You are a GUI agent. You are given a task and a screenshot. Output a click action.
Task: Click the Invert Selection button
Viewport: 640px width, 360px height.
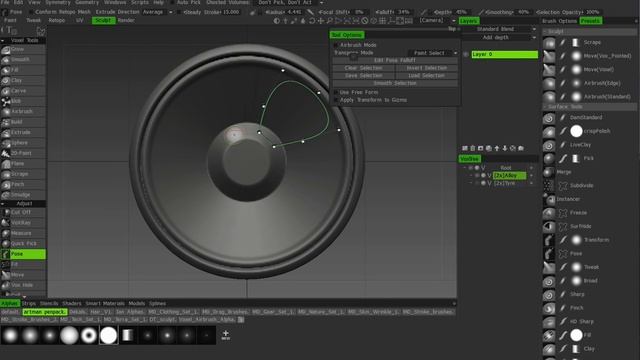point(427,68)
